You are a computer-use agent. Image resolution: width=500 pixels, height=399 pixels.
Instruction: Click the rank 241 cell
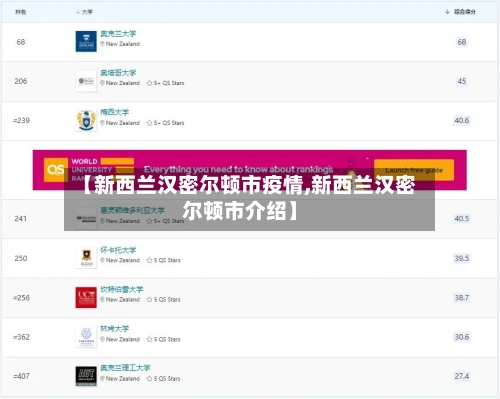[21, 219]
